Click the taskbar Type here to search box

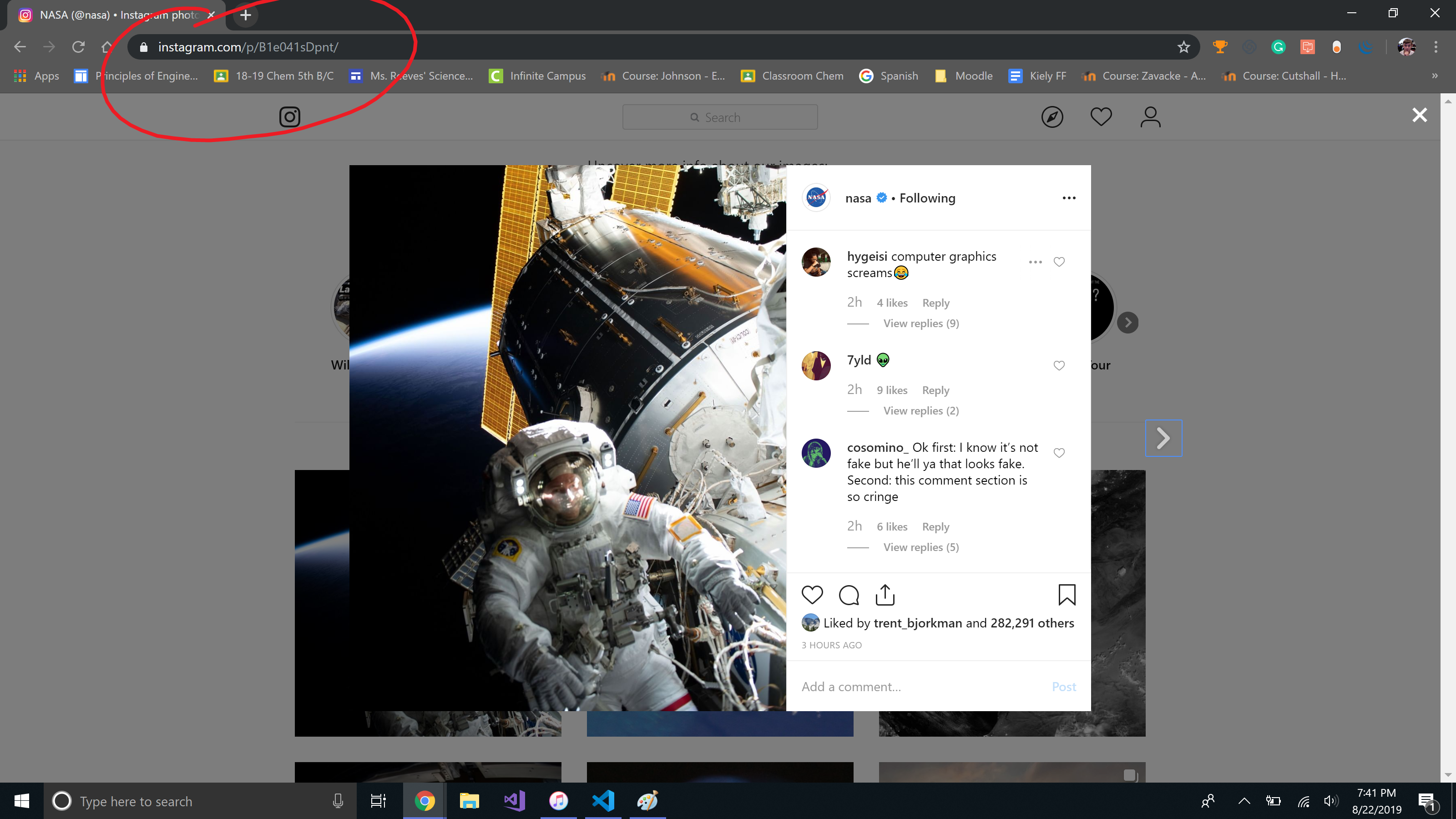201,801
